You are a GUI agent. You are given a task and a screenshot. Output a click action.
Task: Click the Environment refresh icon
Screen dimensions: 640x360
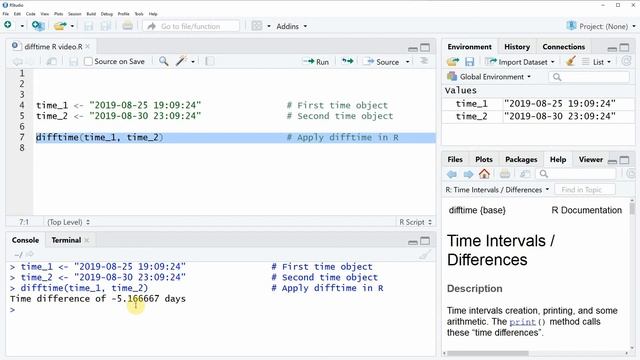(626, 61)
